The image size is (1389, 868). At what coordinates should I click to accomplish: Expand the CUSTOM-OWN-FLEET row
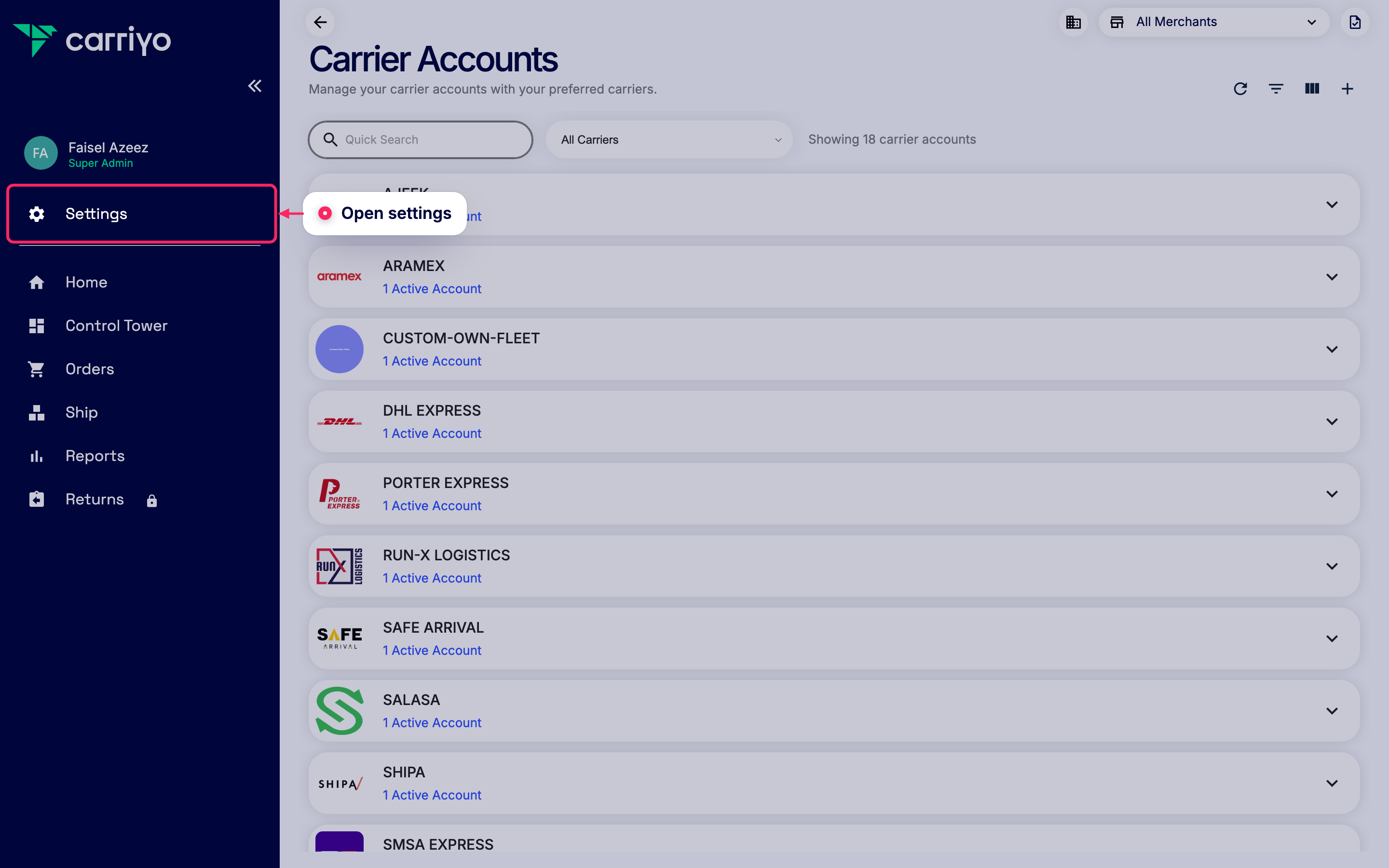click(1332, 349)
